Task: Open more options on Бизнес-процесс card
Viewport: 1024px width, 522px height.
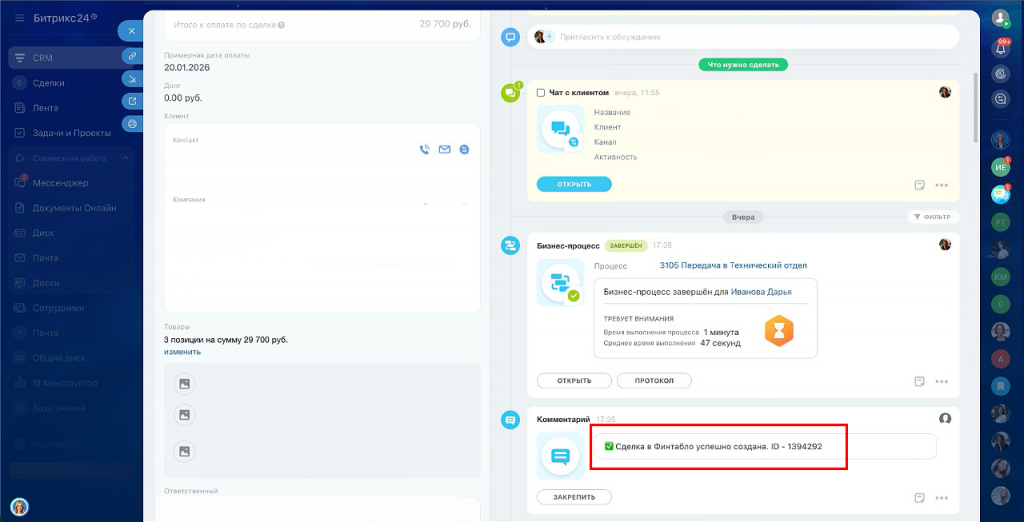Action: pos(941,381)
